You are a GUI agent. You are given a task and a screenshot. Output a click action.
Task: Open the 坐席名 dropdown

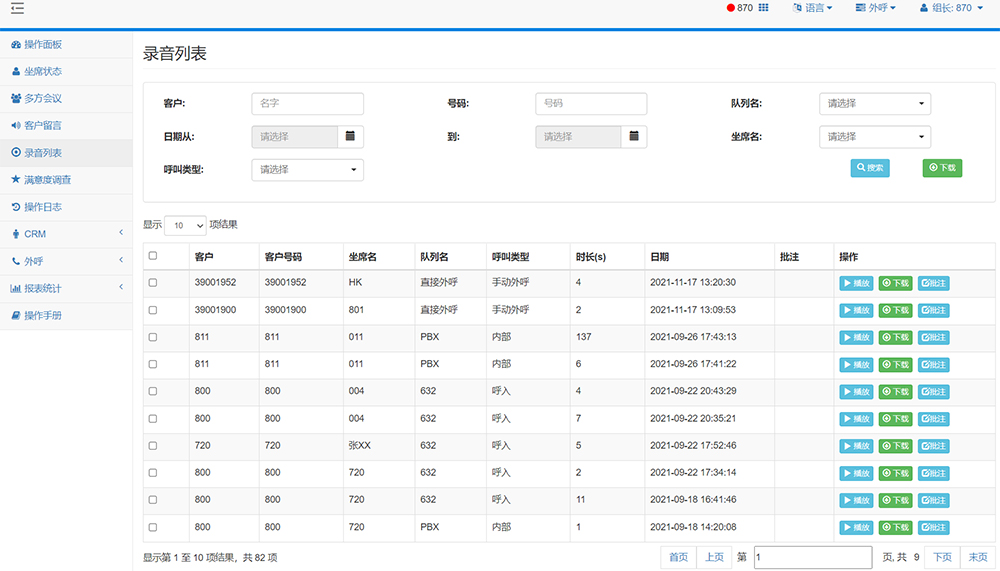click(x=875, y=137)
